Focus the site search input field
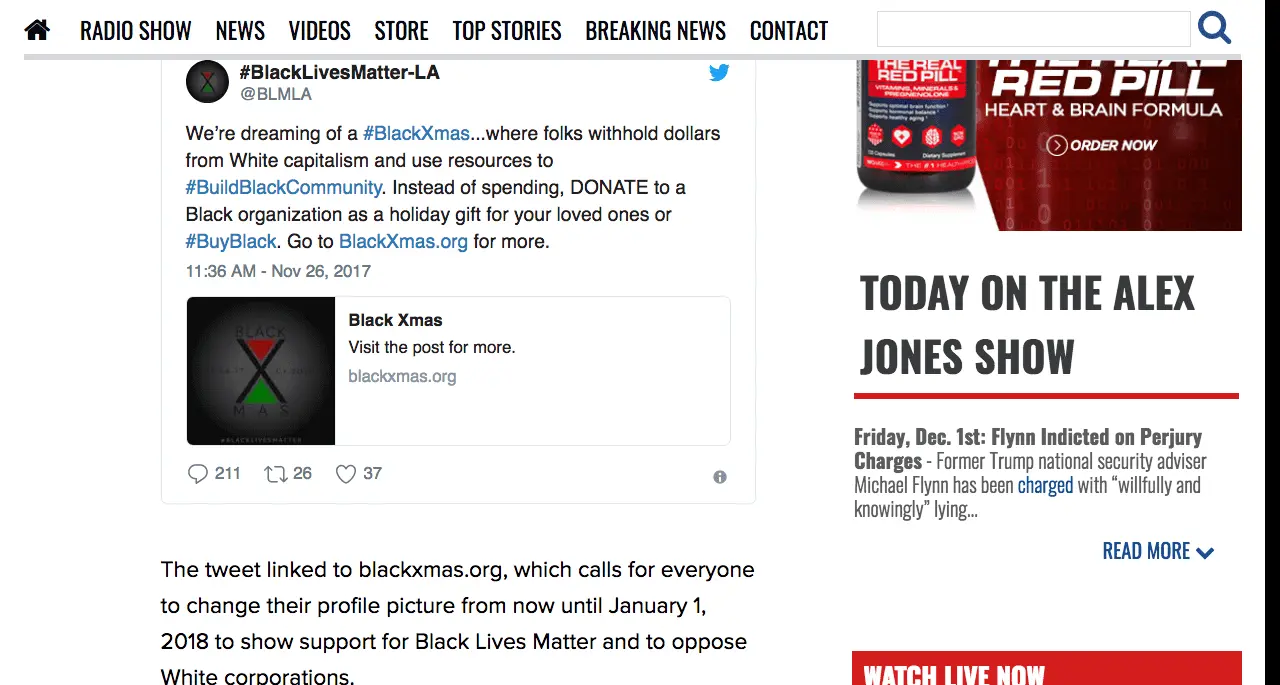The height and width of the screenshot is (685, 1280). pyautogui.click(x=1033, y=29)
